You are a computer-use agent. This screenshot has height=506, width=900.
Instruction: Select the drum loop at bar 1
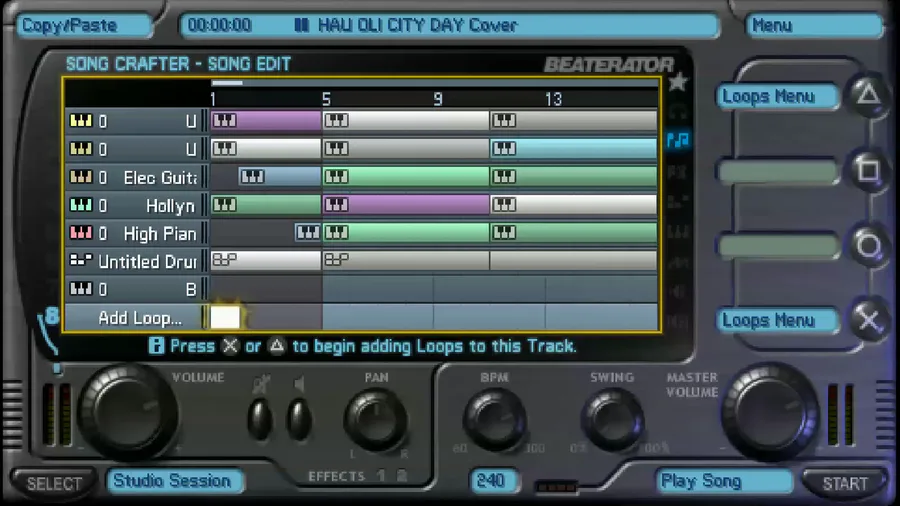(x=266, y=260)
